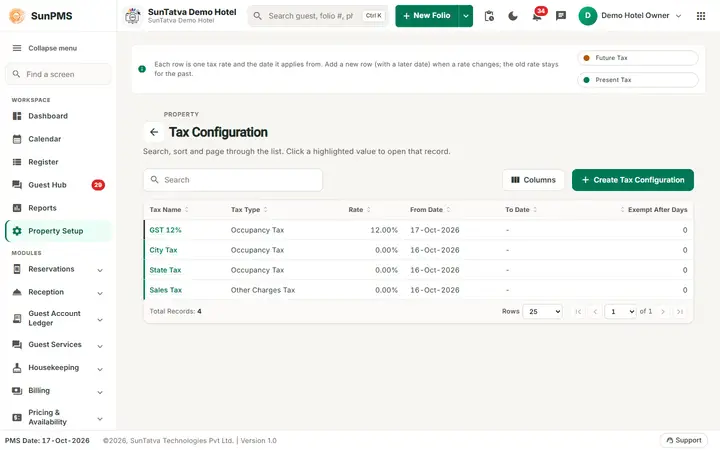Expand the Reservations module chevron

tap(100, 270)
